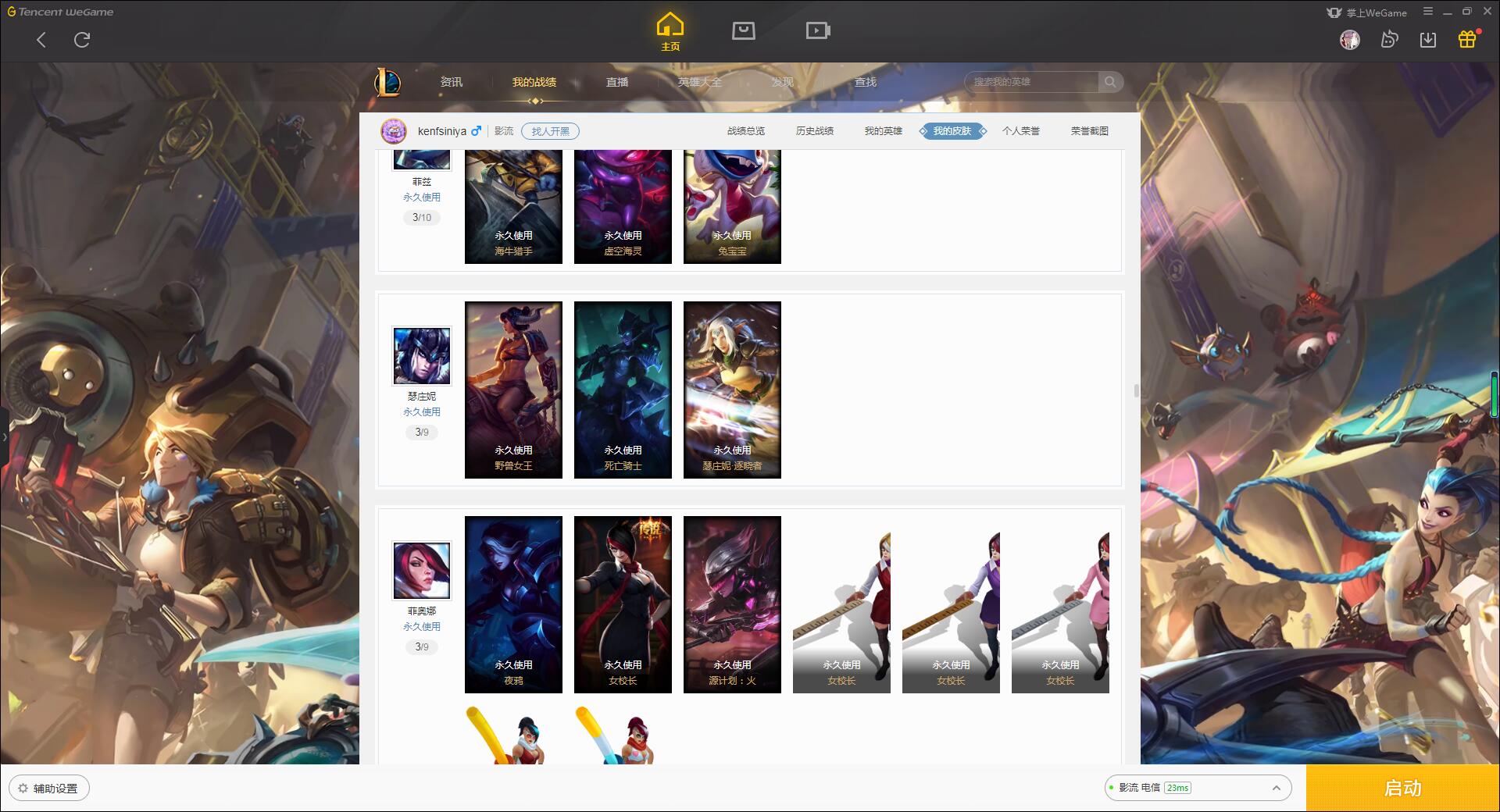
Task: Focus the 搜索我的英雄 search field
Action: click(1031, 82)
